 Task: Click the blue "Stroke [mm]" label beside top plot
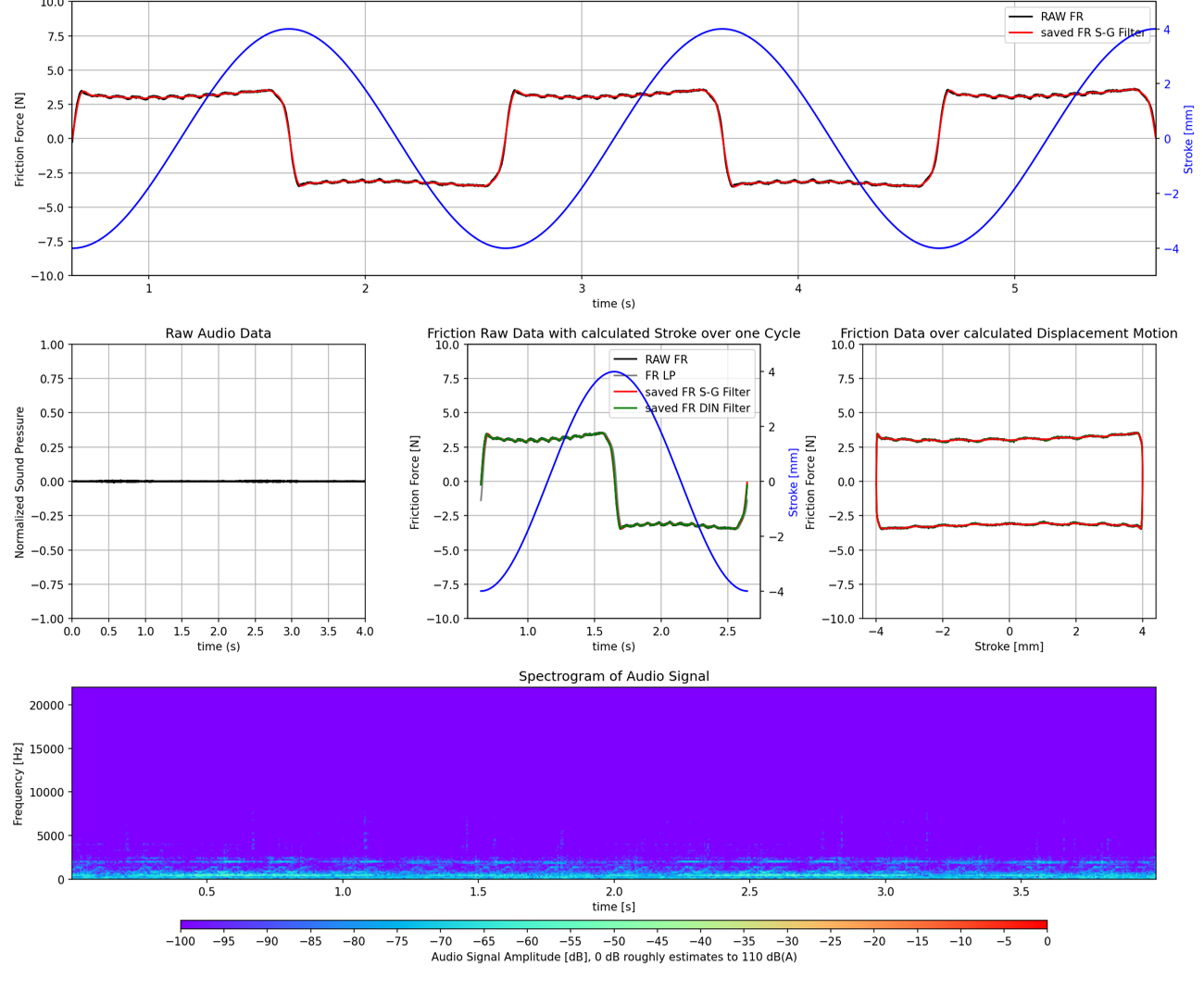click(1189, 139)
